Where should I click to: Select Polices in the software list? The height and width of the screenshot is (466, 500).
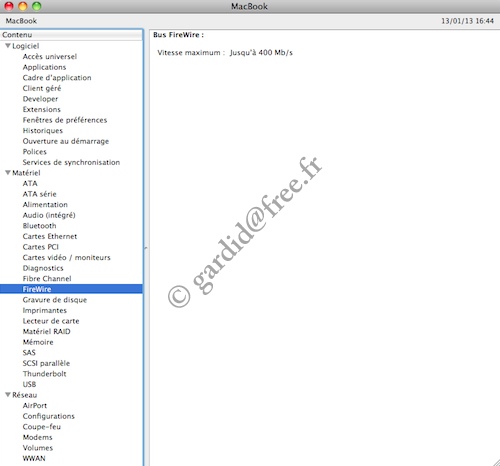(x=35, y=152)
